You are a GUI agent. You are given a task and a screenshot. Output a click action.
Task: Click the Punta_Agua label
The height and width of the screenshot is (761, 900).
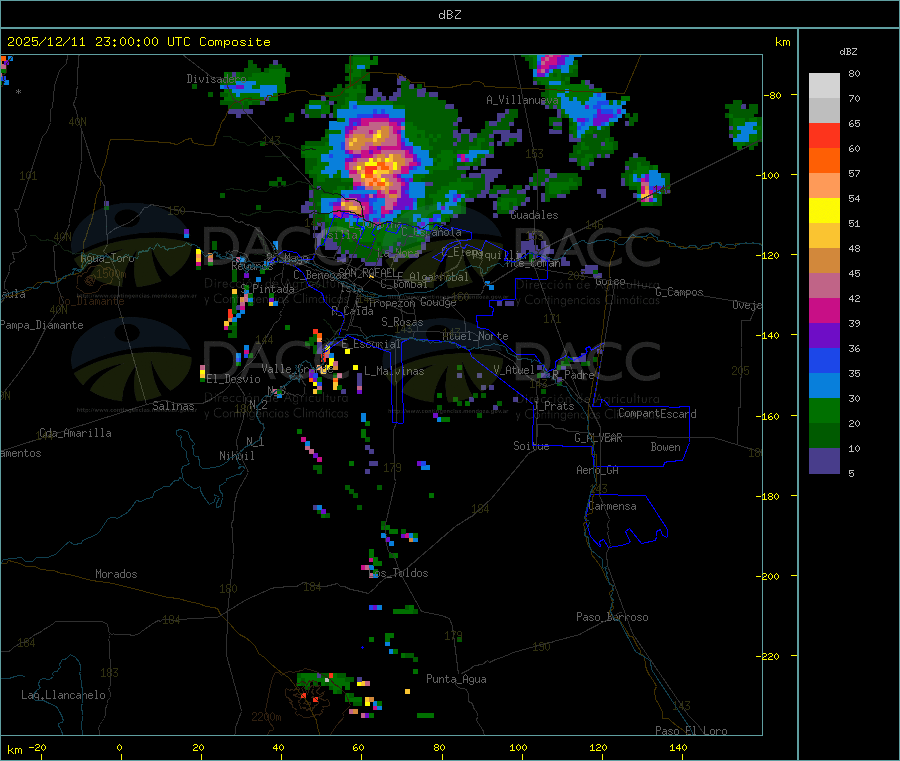[x=456, y=680]
